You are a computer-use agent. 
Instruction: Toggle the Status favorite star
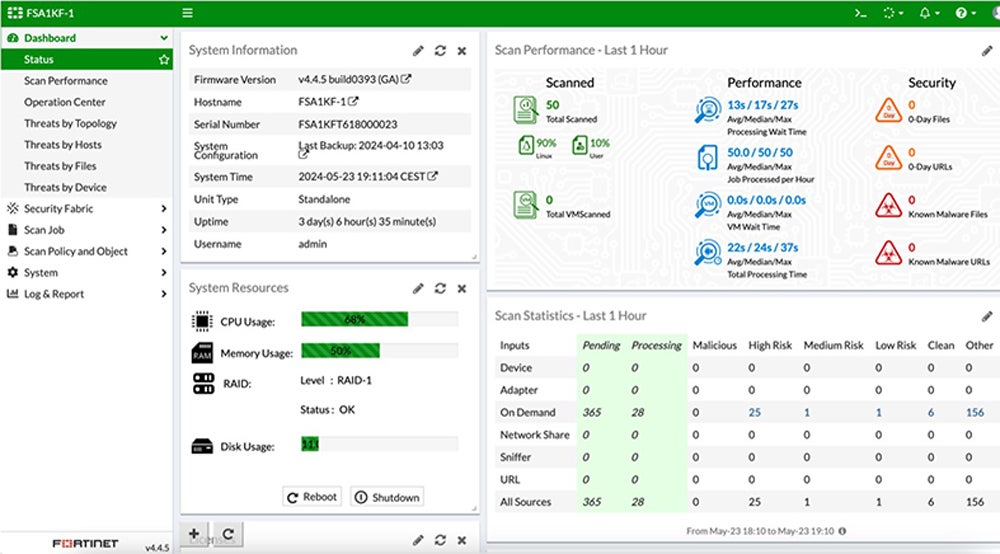click(164, 60)
